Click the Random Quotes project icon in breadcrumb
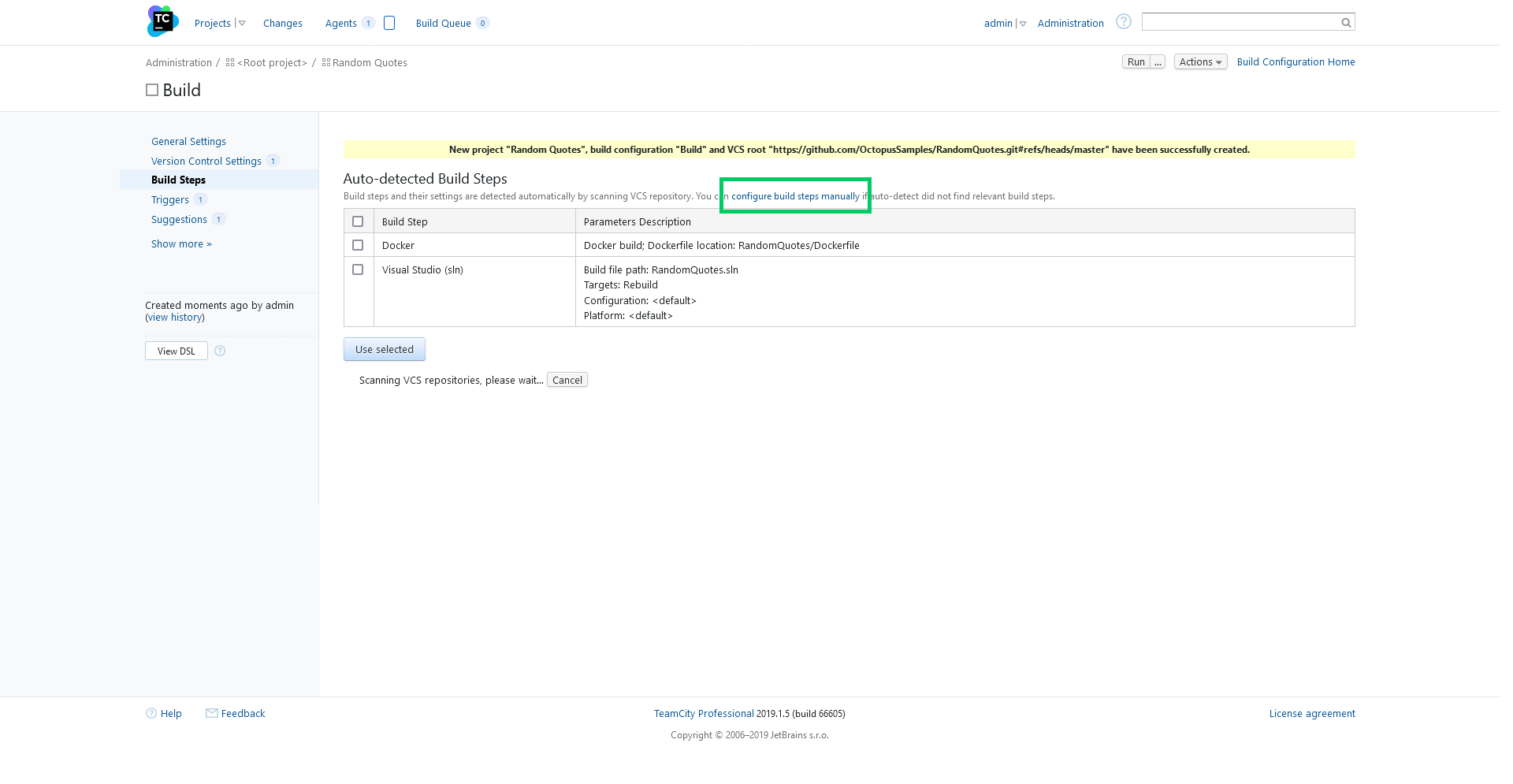 tap(326, 62)
